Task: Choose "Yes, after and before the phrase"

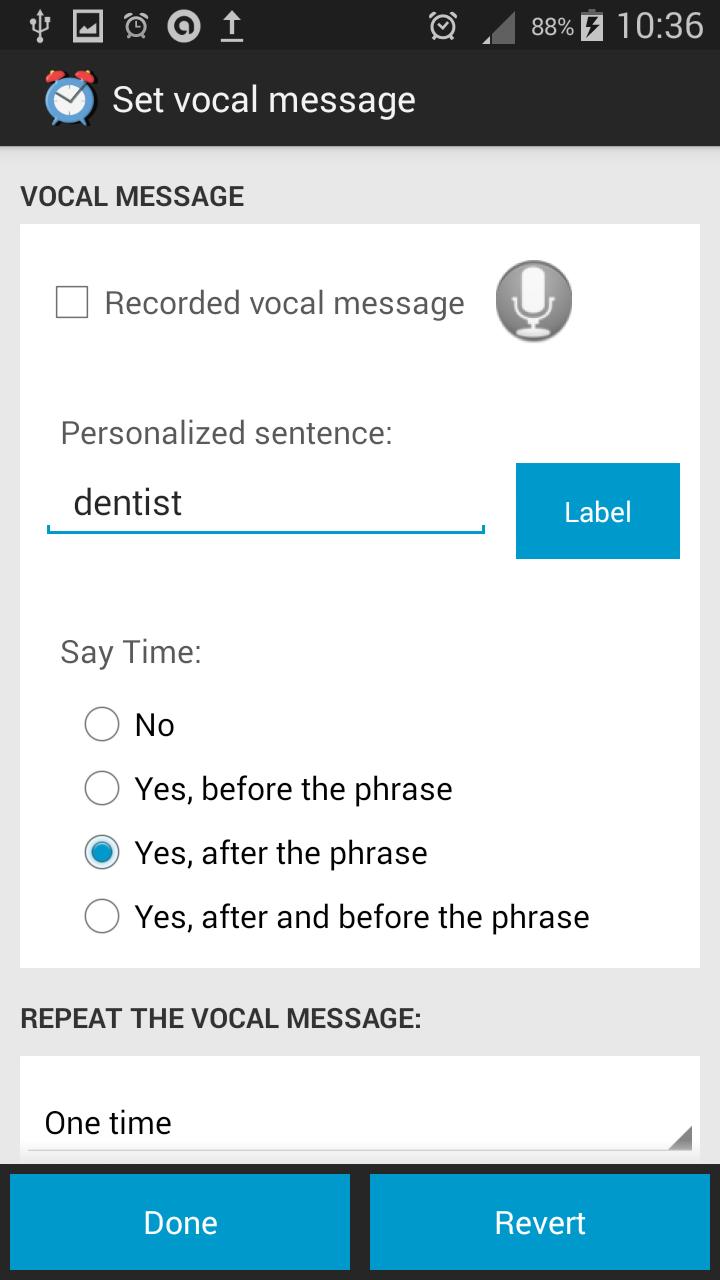Action: (x=102, y=917)
